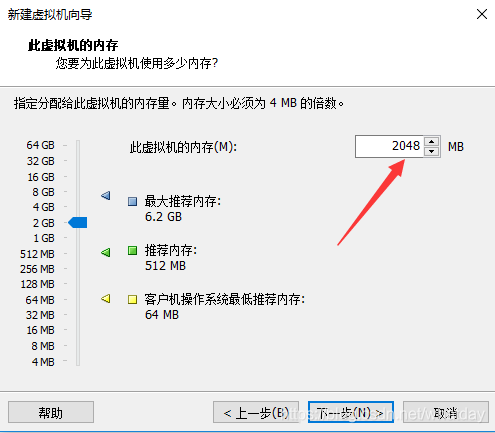
Task: Click the 8 MB scale label
Action: click(43, 346)
